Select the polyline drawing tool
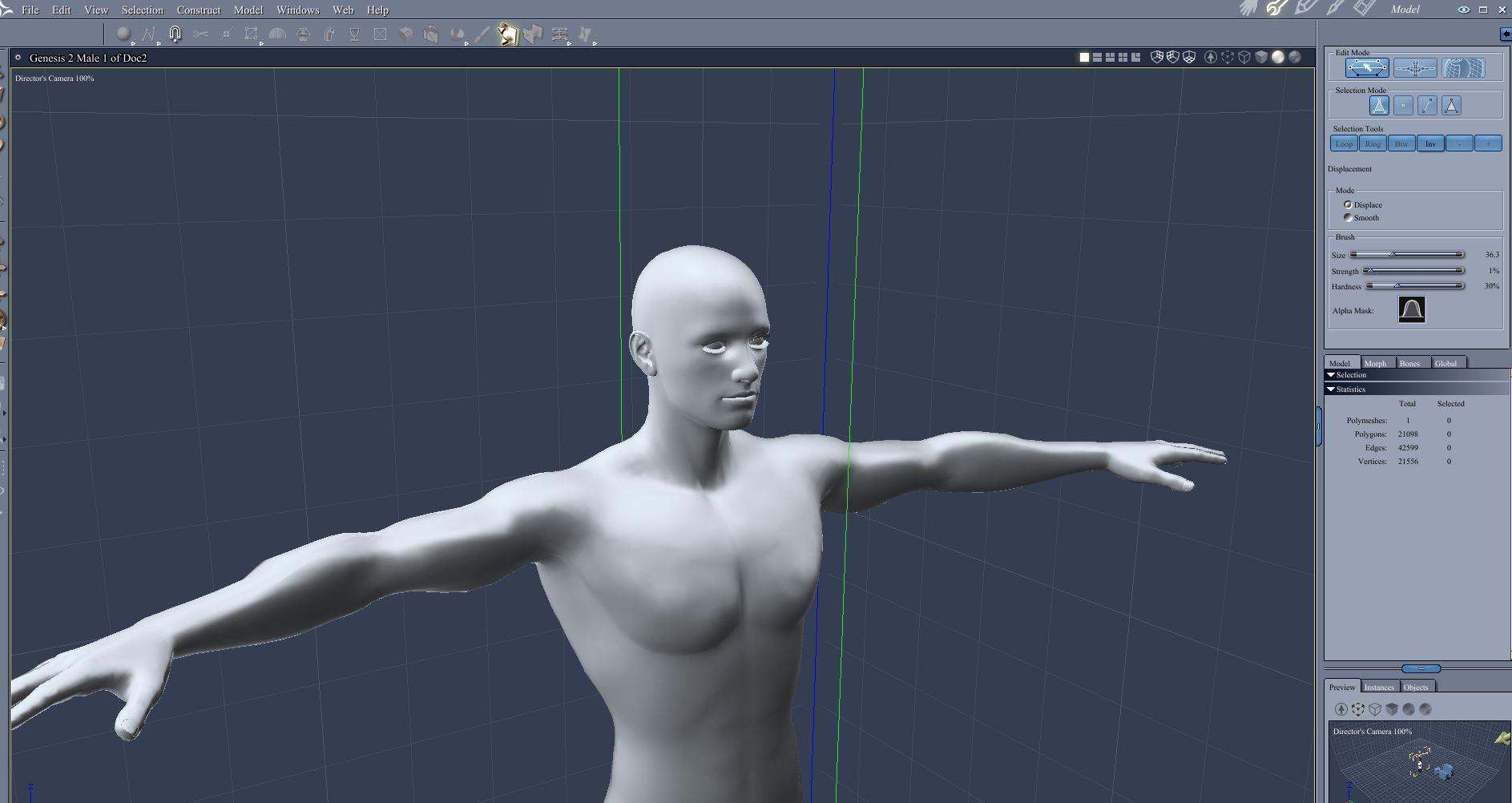The image size is (1512, 803). tap(148, 34)
